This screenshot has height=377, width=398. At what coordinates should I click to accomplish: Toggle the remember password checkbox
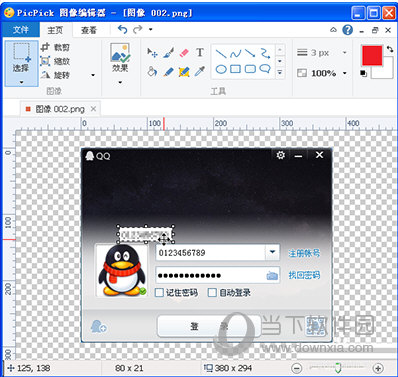[159, 293]
